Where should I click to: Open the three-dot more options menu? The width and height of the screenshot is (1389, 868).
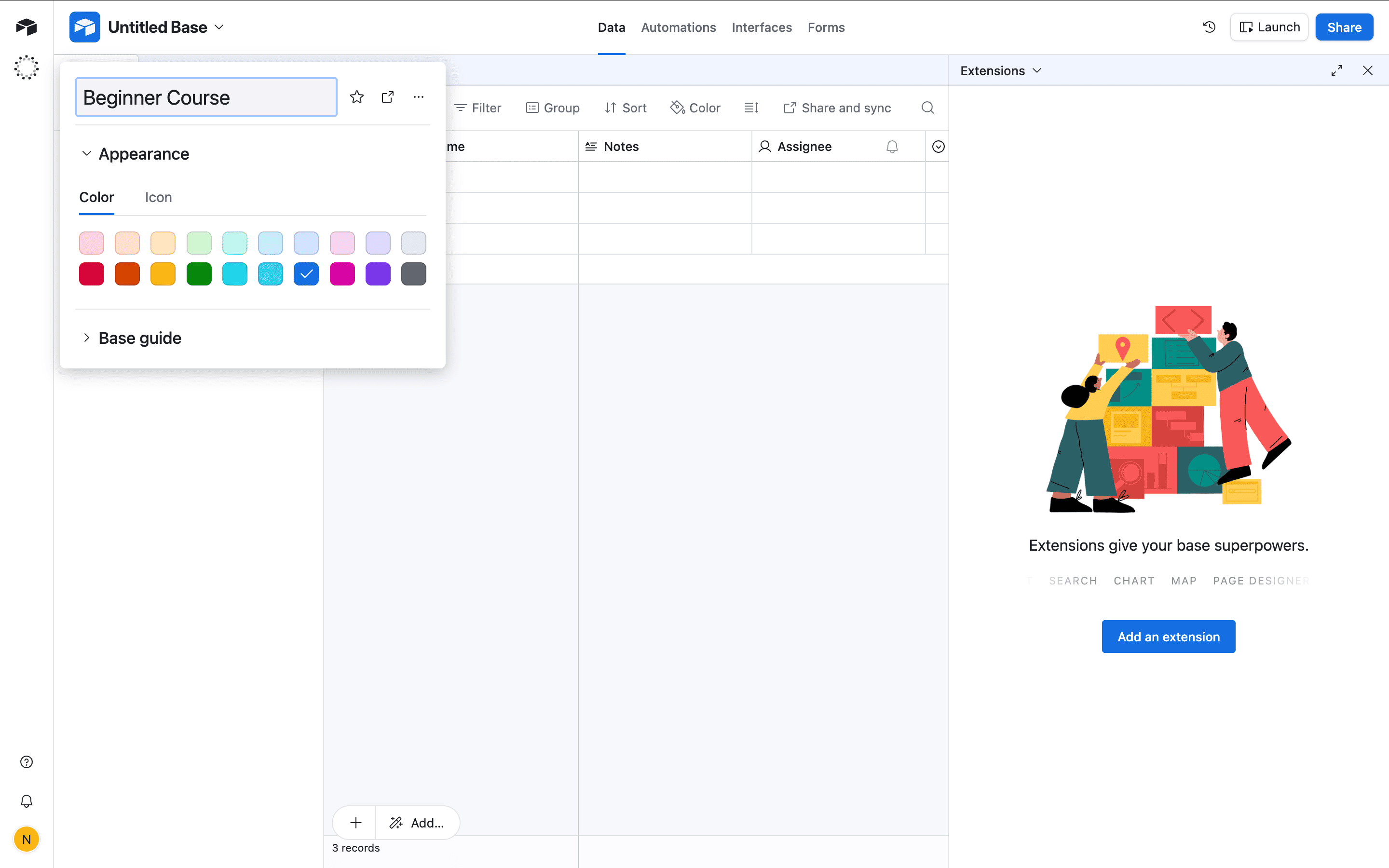(x=419, y=96)
